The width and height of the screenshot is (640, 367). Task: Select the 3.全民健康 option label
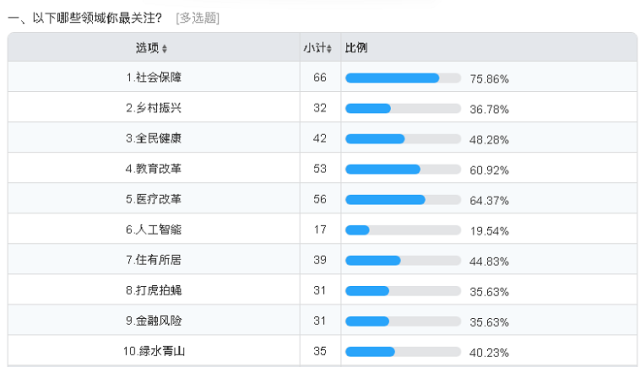pos(153,138)
